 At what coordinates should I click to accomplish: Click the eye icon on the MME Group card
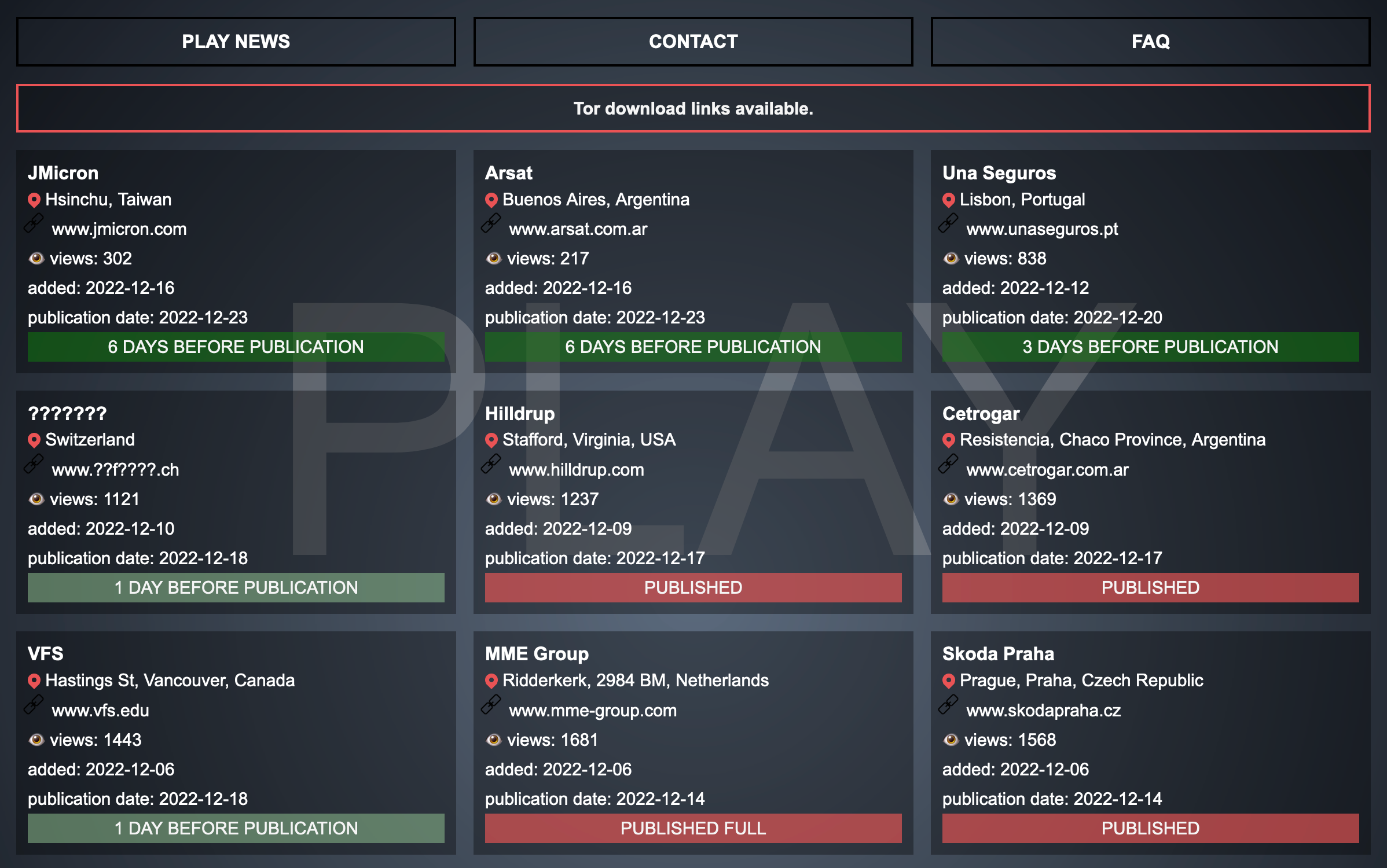coord(493,740)
